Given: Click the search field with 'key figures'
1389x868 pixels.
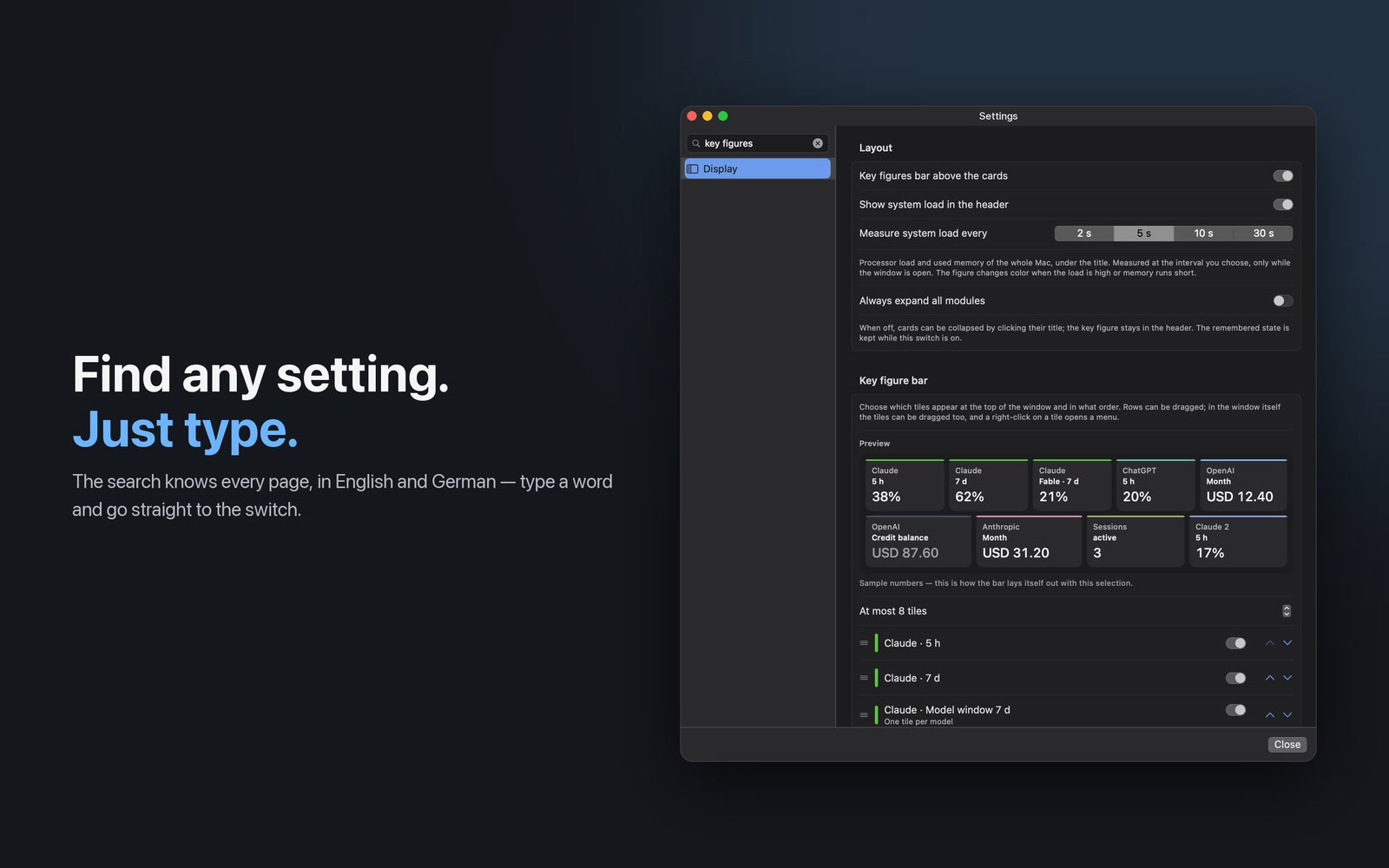Looking at the screenshot, I should [x=757, y=143].
